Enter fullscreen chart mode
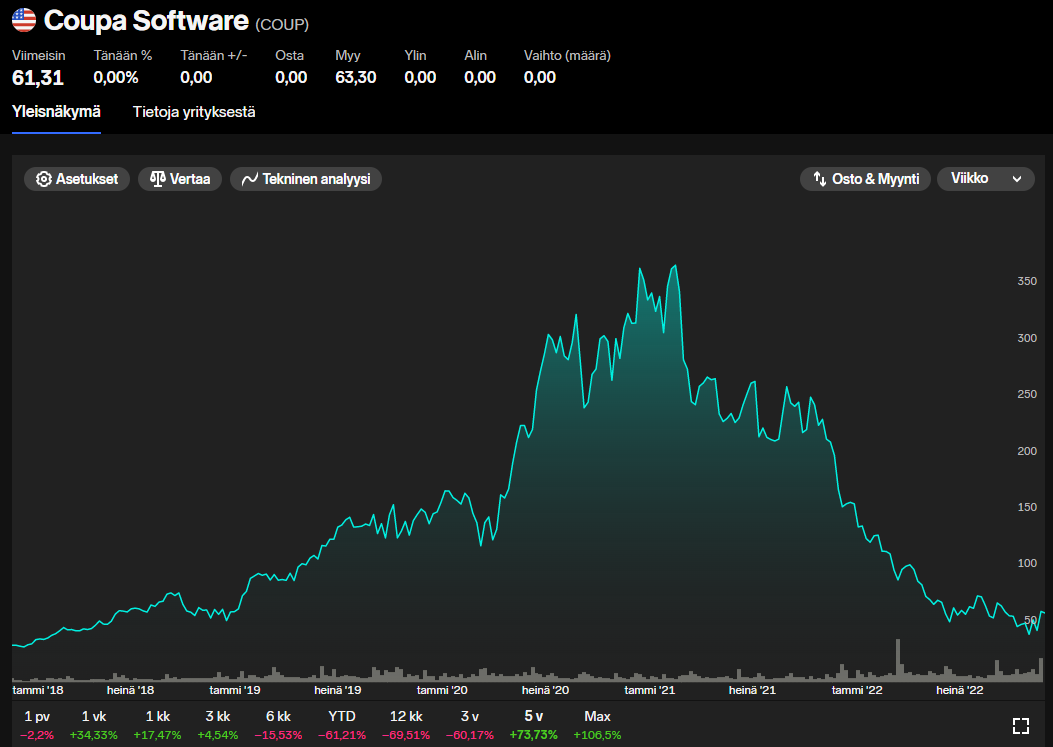 (1021, 726)
